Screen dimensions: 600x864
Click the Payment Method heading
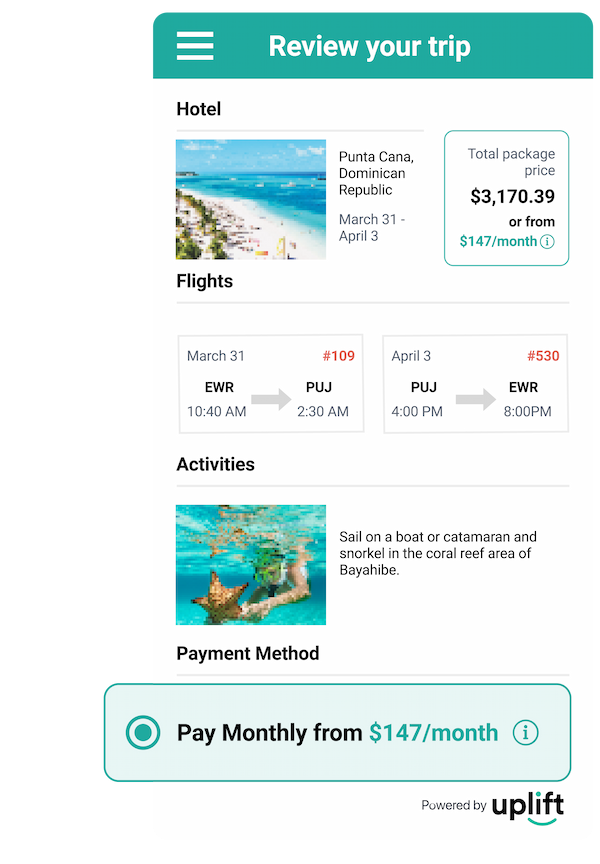248,653
